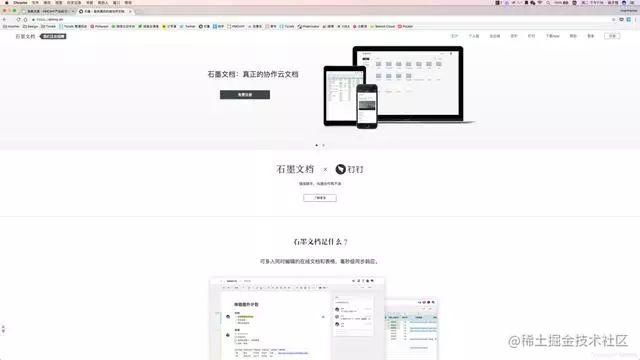Click the phone mockup image in the hero

367,106
